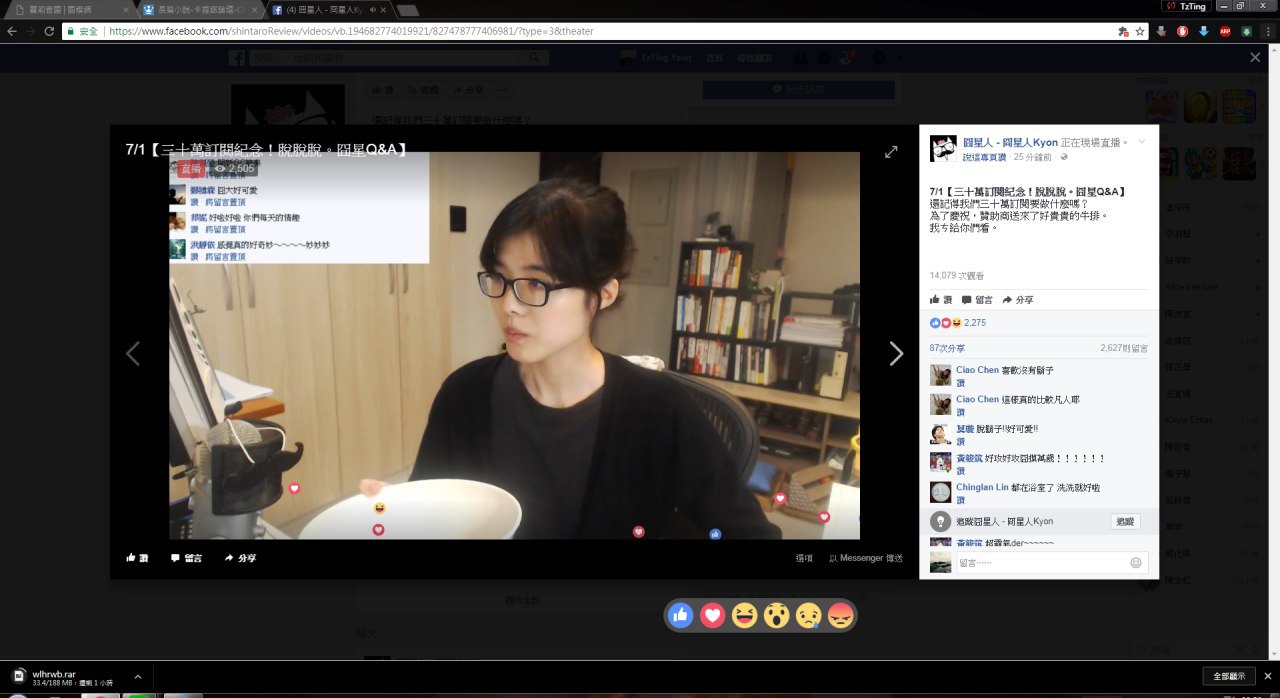
Task: Pick the Haha laughing reaction
Action: 744,616
